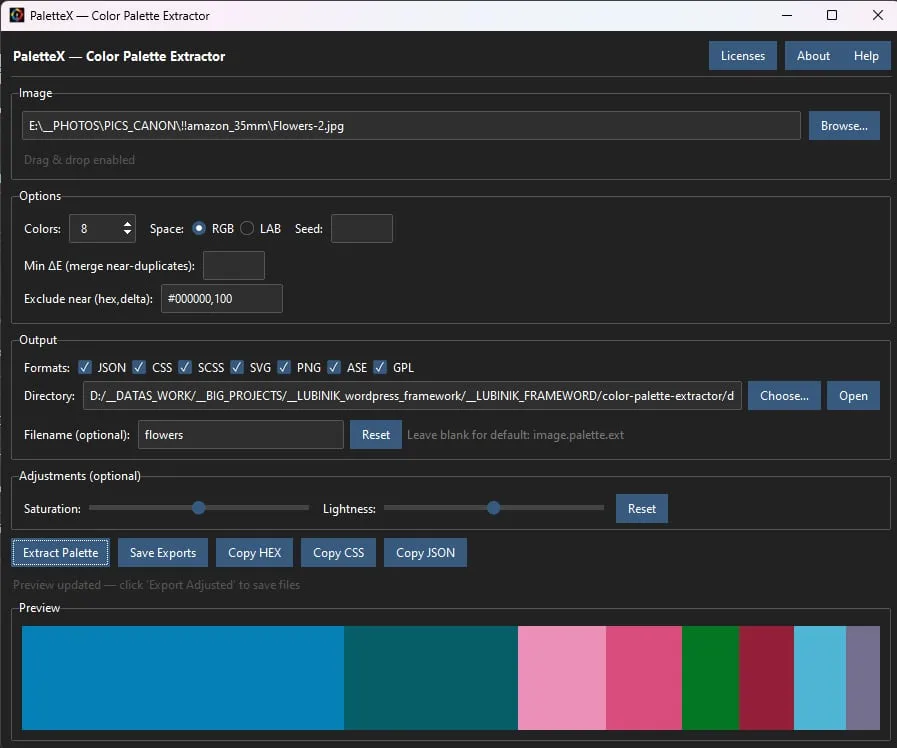Click the Lightness slider handle
The width and height of the screenshot is (897, 748).
[x=493, y=508]
